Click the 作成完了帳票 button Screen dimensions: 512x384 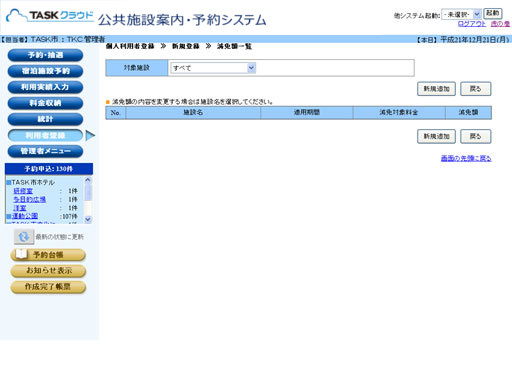[48, 287]
